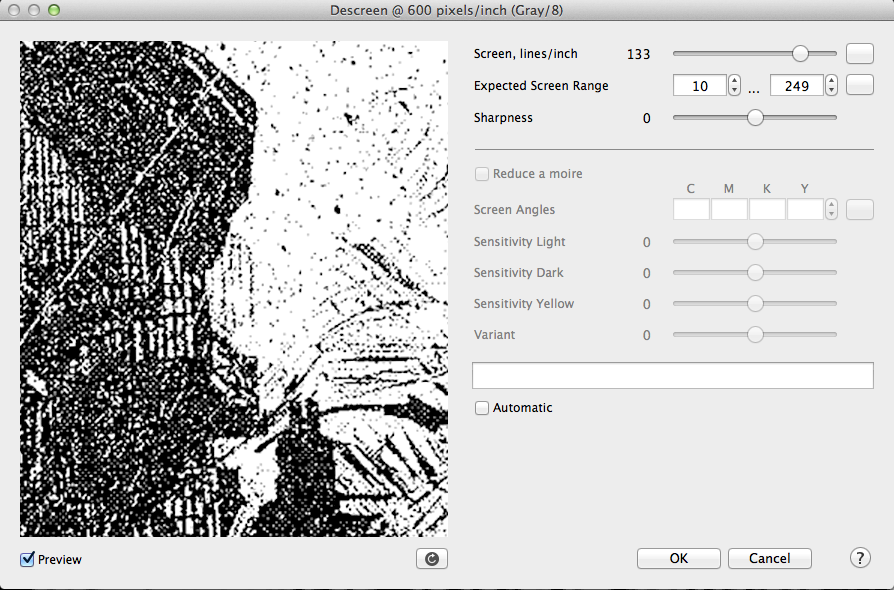Click the M screen angle field

pos(729,209)
